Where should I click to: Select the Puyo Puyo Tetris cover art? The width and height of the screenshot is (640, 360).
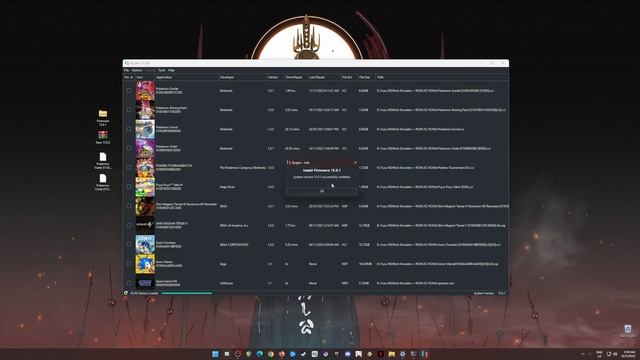click(x=145, y=187)
